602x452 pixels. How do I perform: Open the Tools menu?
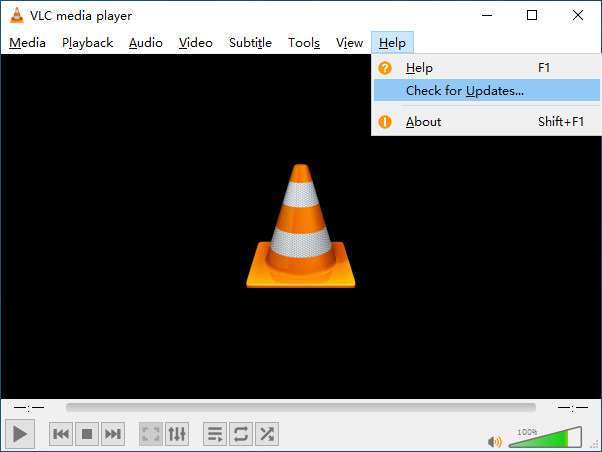[304, 43]
